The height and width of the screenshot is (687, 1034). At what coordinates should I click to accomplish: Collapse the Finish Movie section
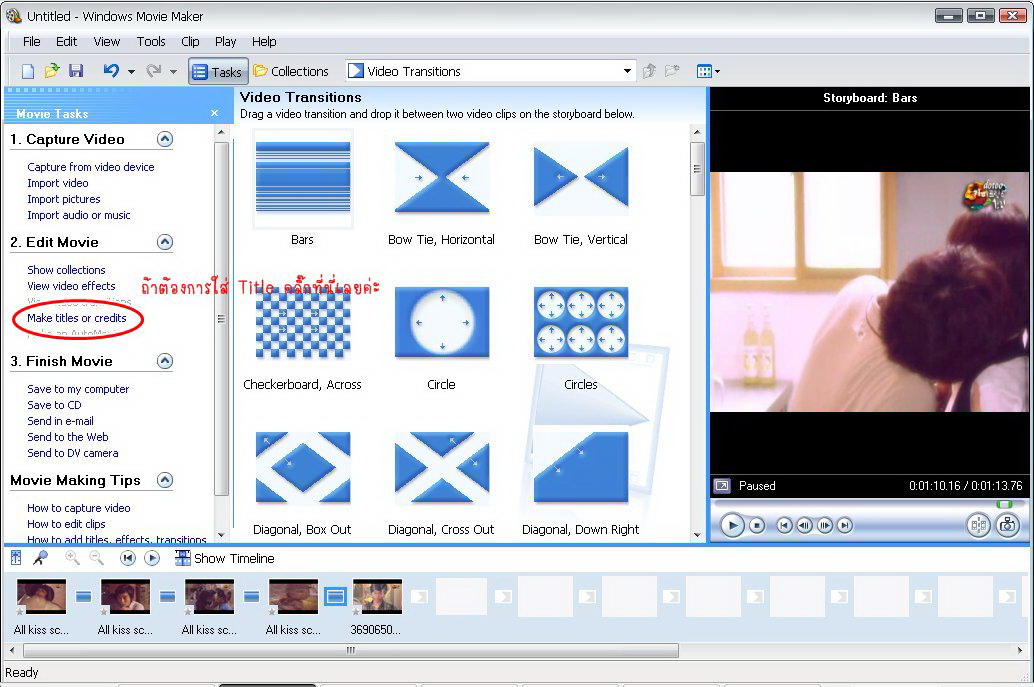point(165,361)
